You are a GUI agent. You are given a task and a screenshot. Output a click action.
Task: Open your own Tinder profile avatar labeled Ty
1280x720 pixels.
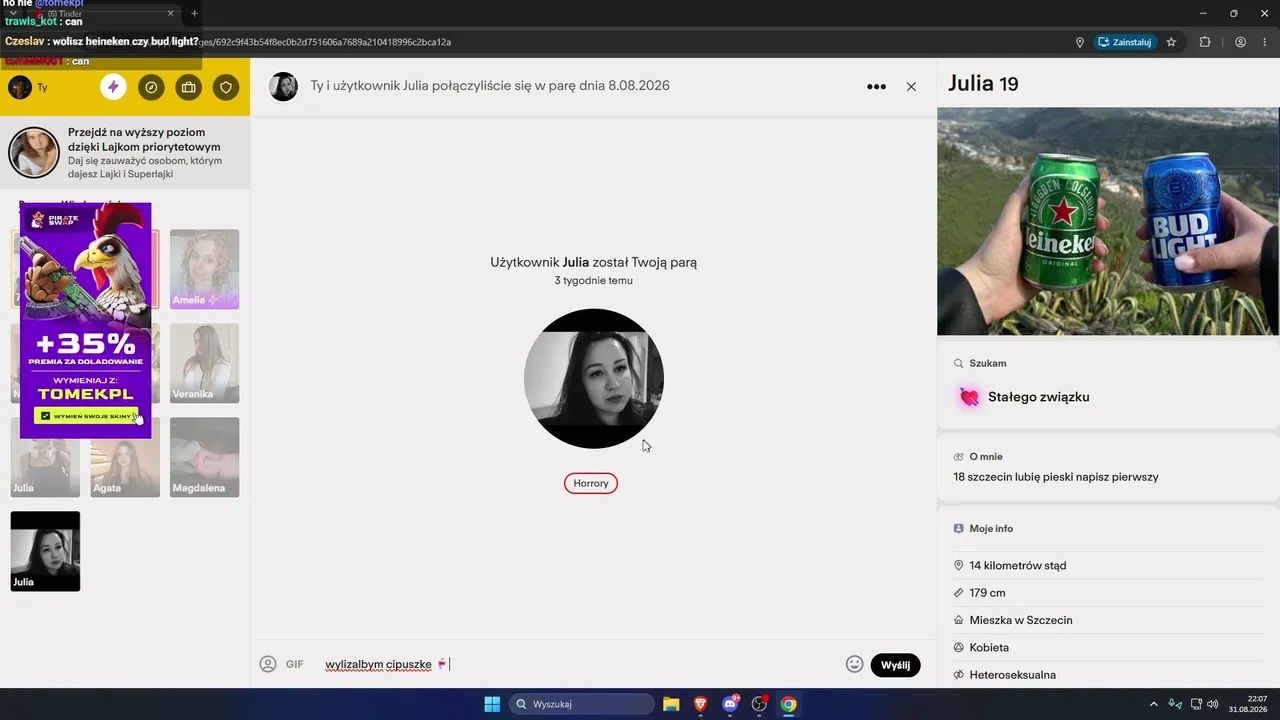tap(20, 87)
